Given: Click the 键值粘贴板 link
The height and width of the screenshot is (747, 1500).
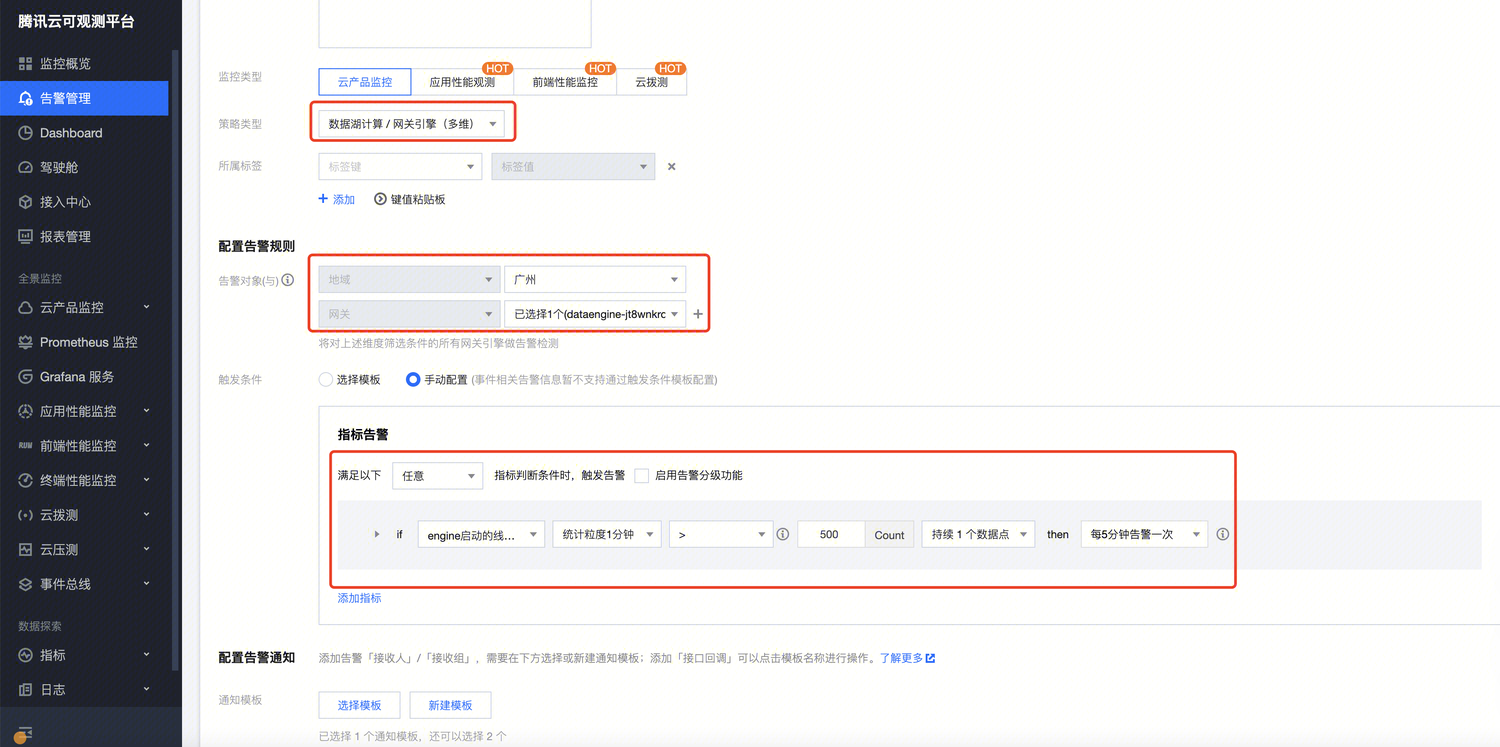Looking at the screenshot, I should click(x=418, y=199).
